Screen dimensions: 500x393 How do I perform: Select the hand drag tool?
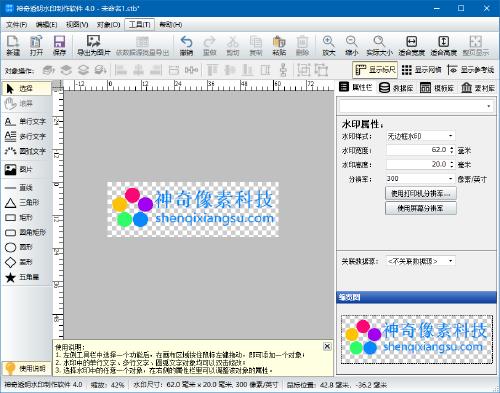click(x=27, y=103)
